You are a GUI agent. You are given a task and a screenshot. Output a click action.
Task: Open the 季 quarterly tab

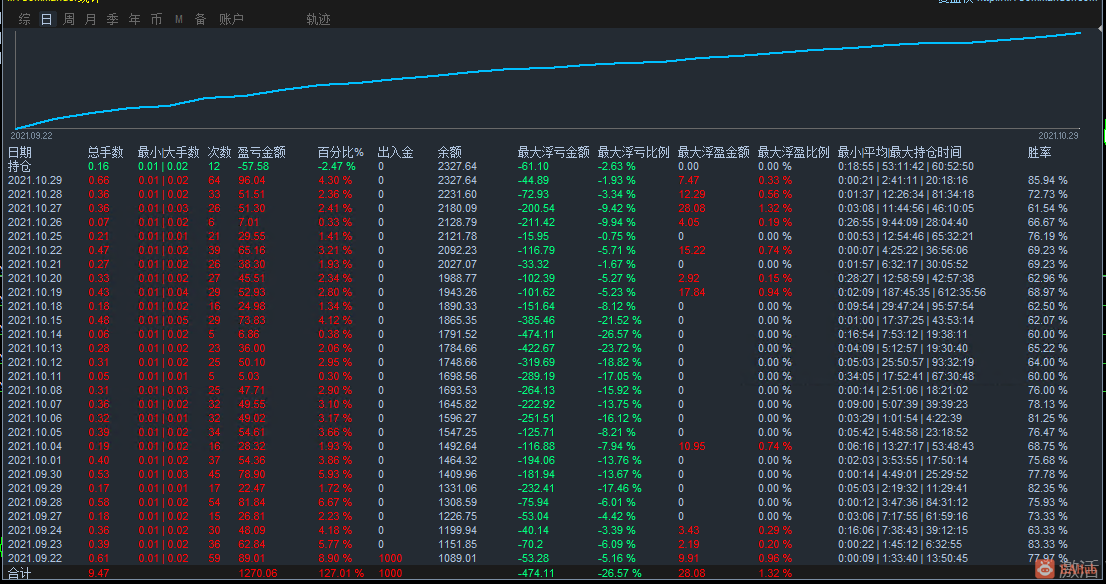point(113,20)
